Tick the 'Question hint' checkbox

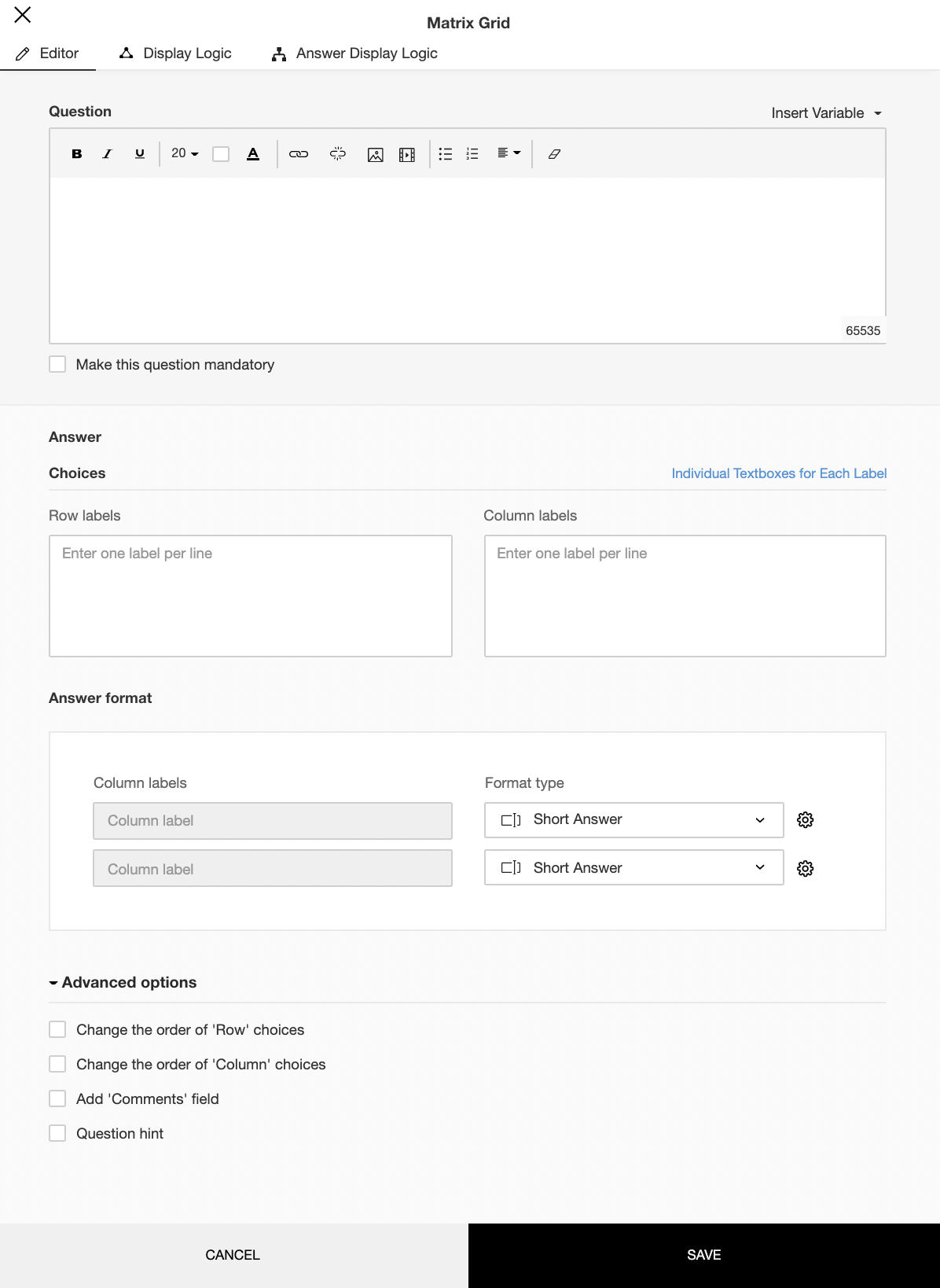tap(57, 1133)
